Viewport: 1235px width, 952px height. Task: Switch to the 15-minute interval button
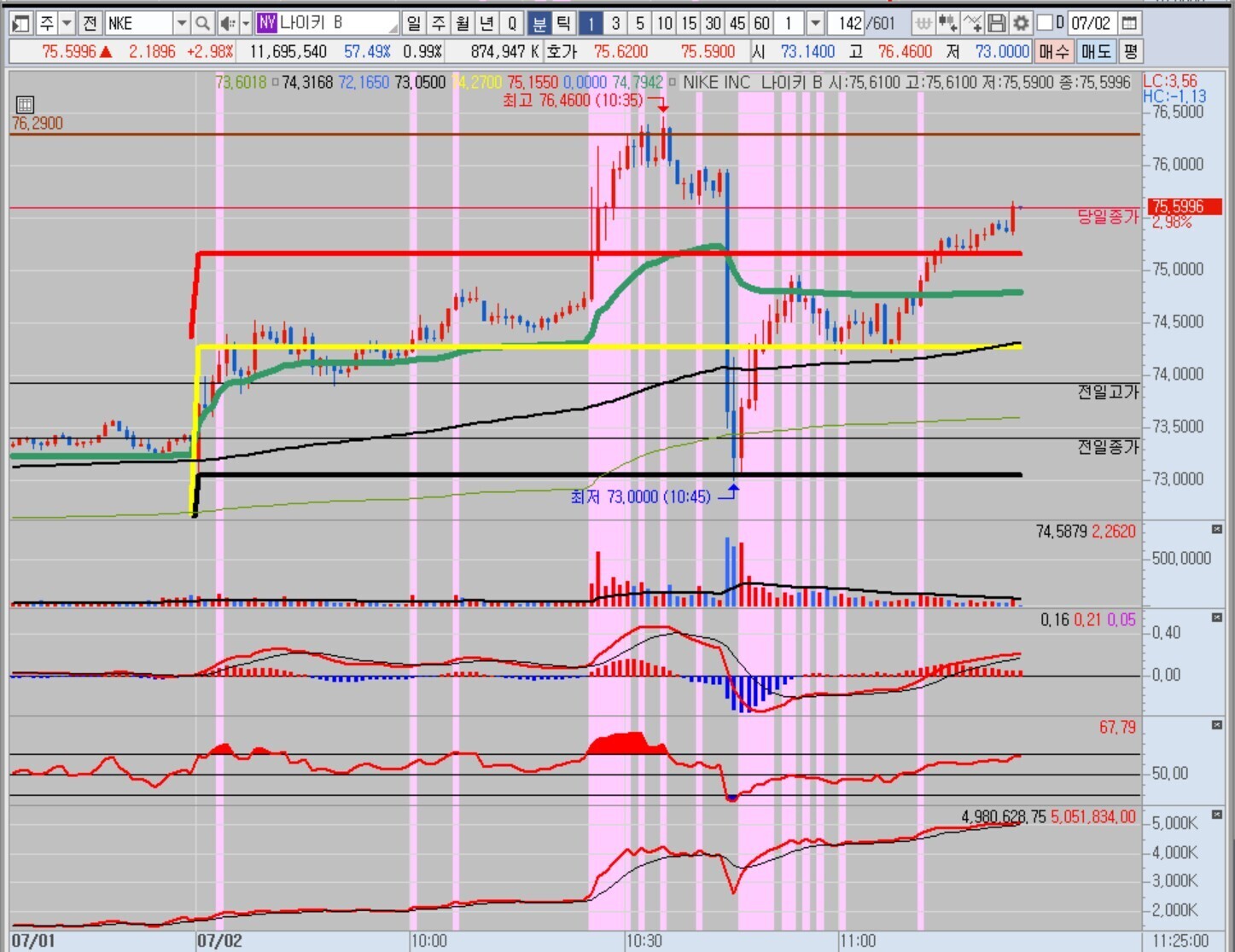tap(690, 23)
